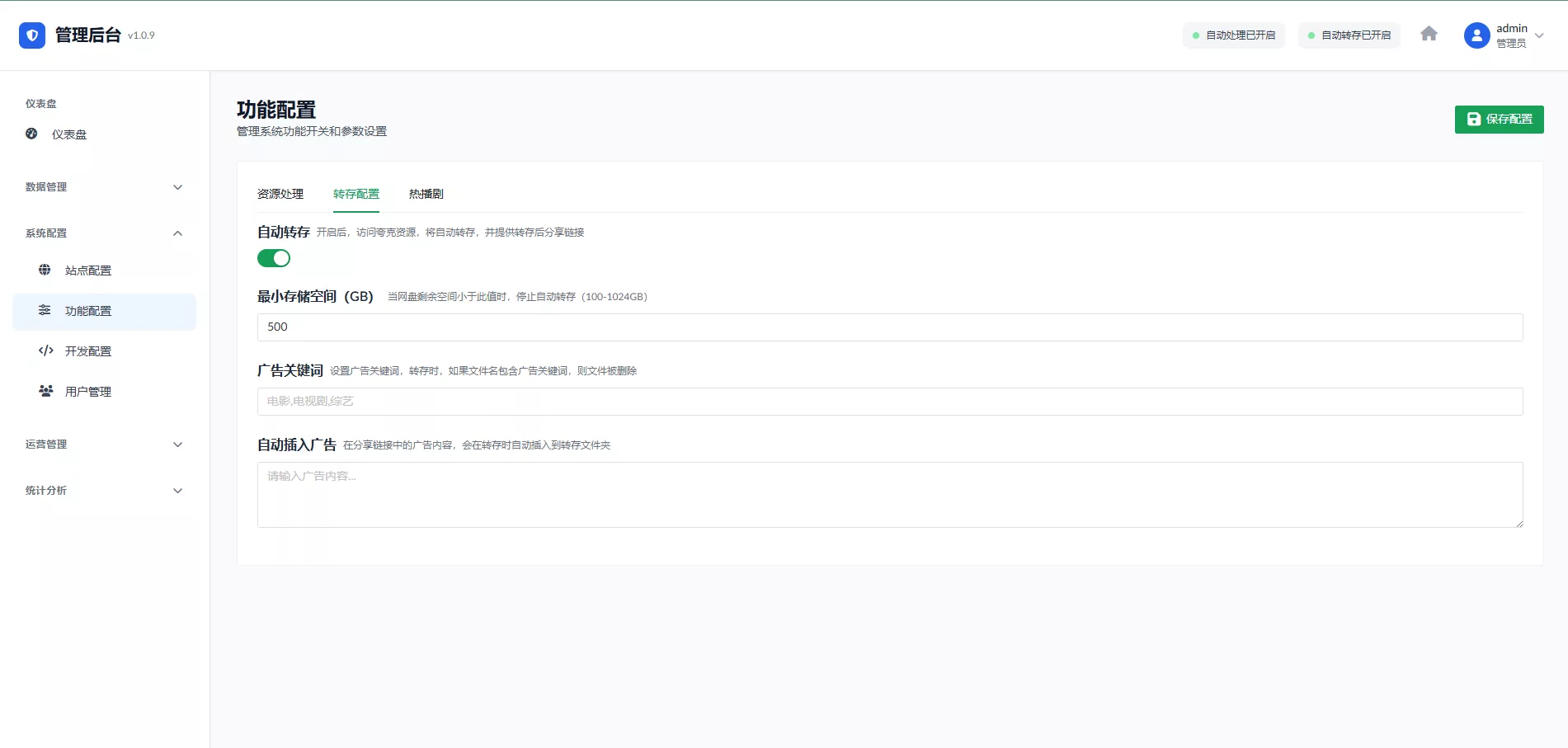Focus the 最小存储空间 input field
Image resolution: width=1568 pixels, height=748 pixels.
pyautogui.click(x=889, y=327)
